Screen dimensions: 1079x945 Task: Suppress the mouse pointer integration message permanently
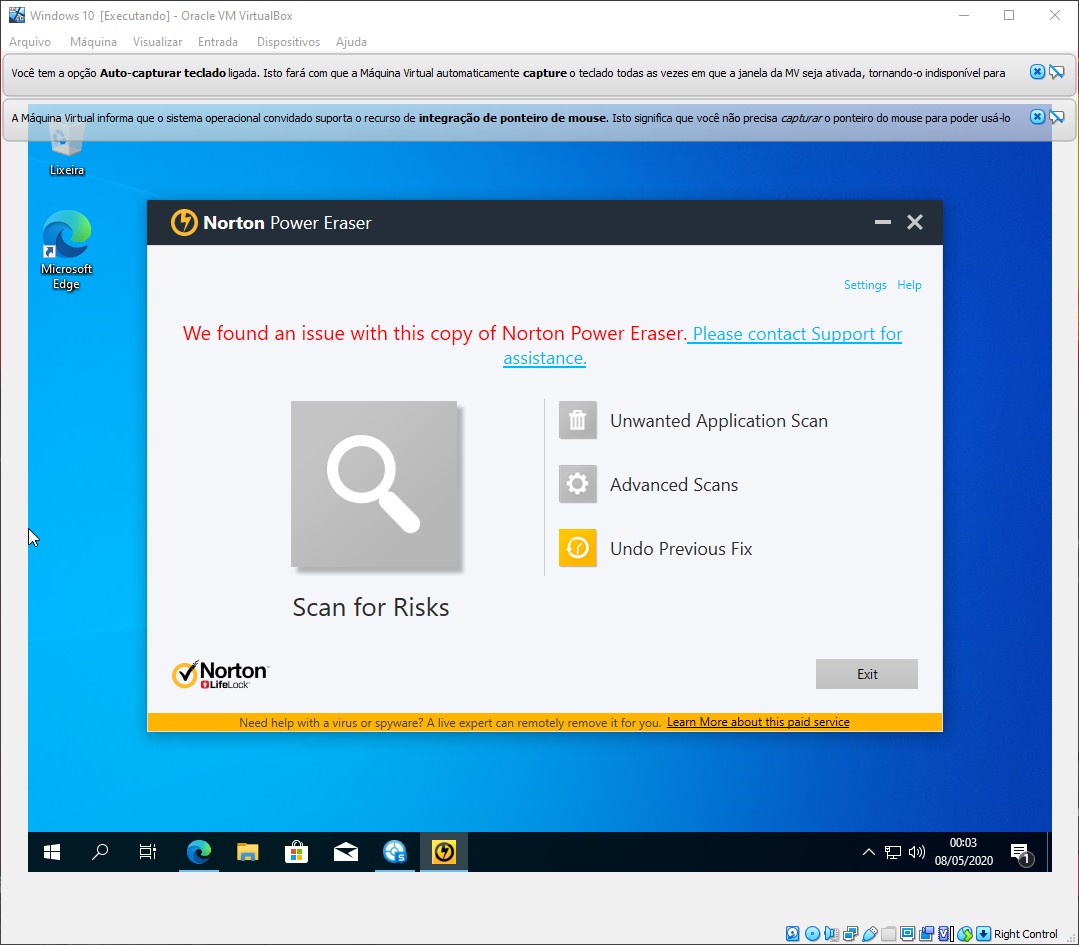[1057, 116]
